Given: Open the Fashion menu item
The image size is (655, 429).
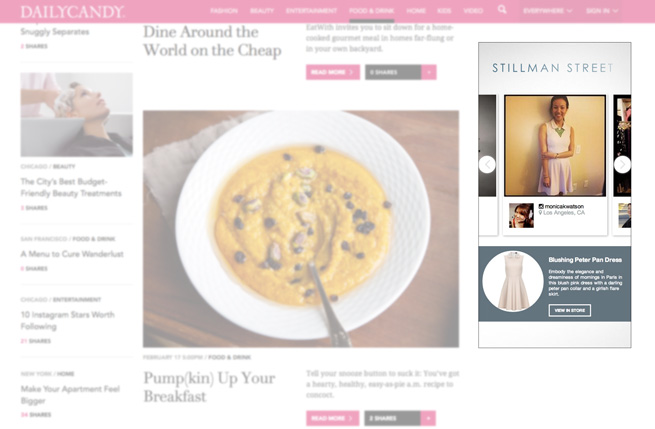Looking at the screenshot, I should pos(224,11).
